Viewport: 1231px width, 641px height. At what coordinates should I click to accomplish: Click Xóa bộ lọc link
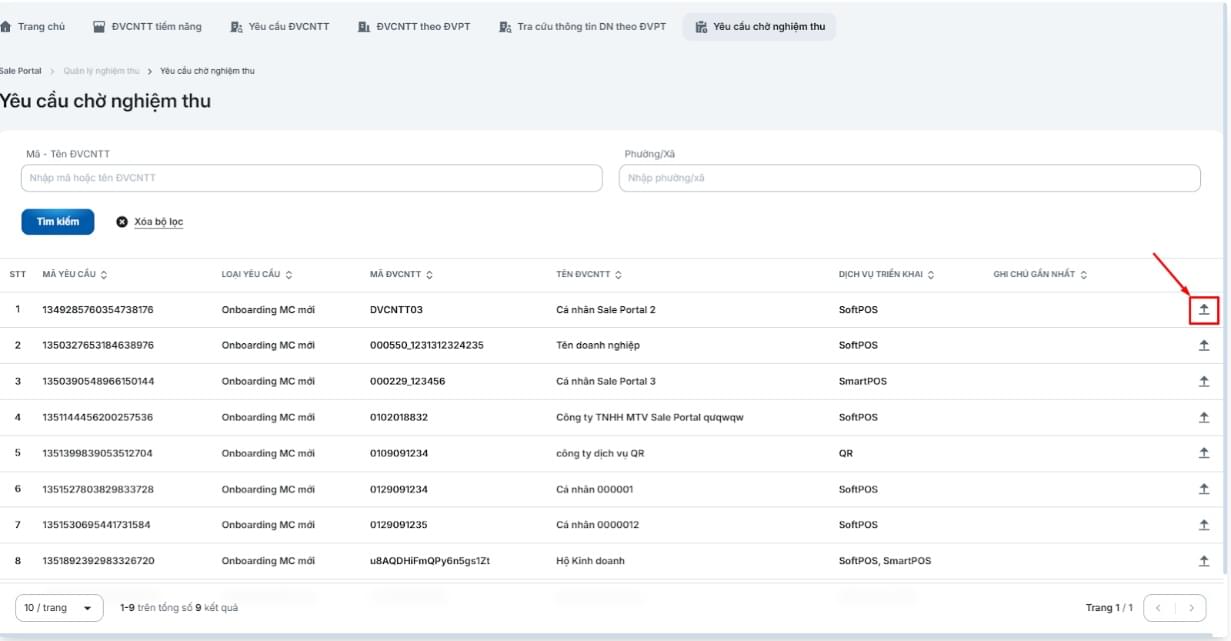158,222
